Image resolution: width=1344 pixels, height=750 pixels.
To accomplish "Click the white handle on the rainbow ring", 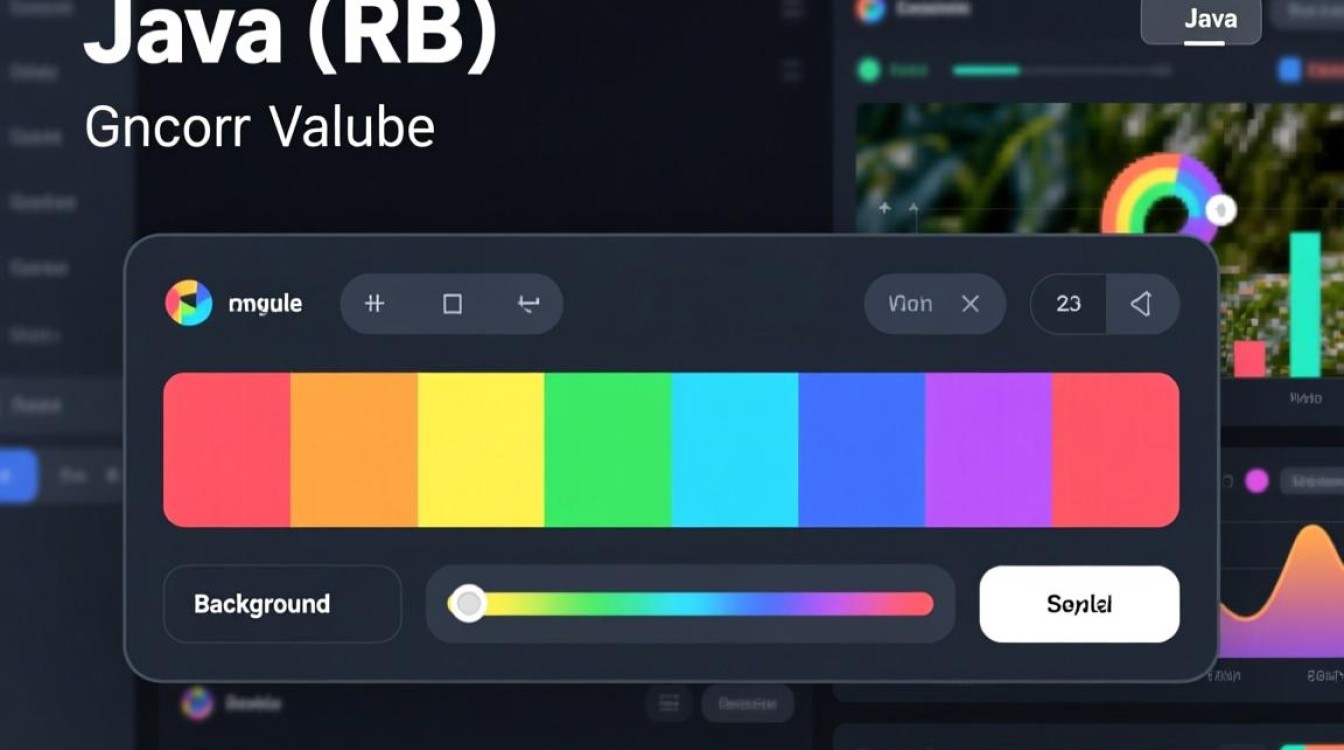I will (x=1220, y=210).
